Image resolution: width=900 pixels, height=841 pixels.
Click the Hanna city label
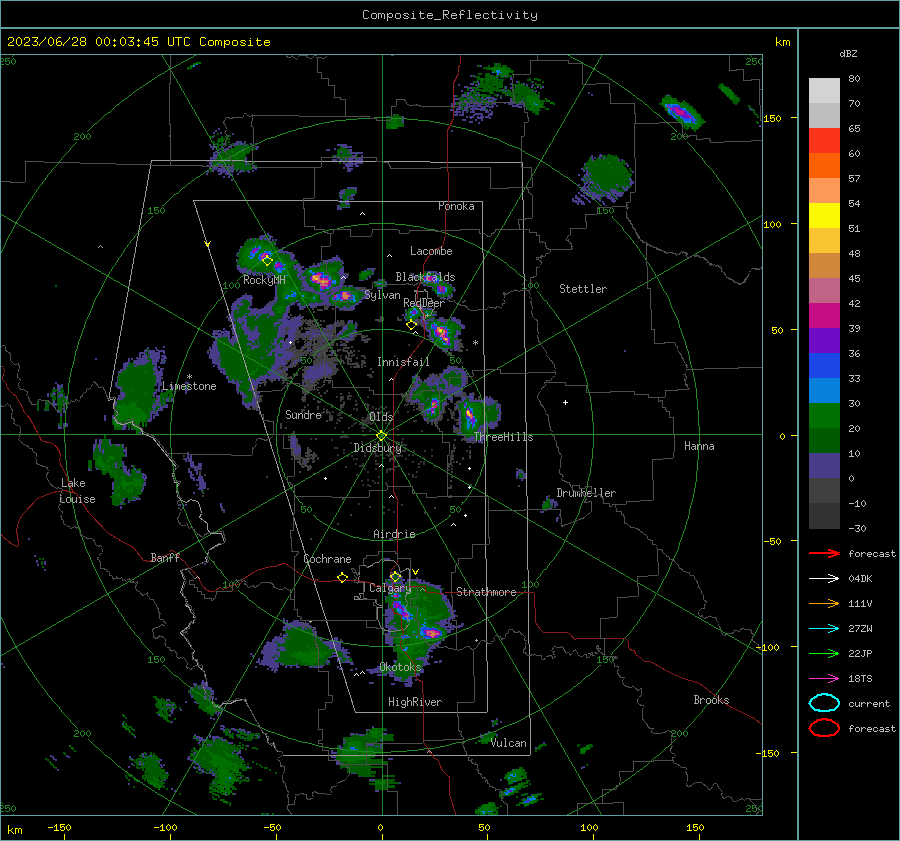[x=699, y=446]
